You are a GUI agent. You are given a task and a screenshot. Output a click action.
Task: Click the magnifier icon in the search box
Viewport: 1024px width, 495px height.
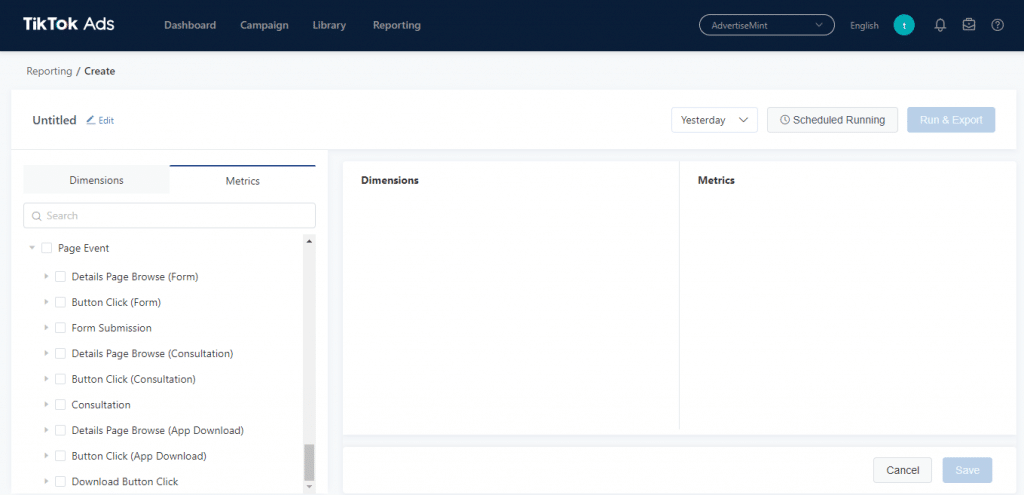point(37,216)
